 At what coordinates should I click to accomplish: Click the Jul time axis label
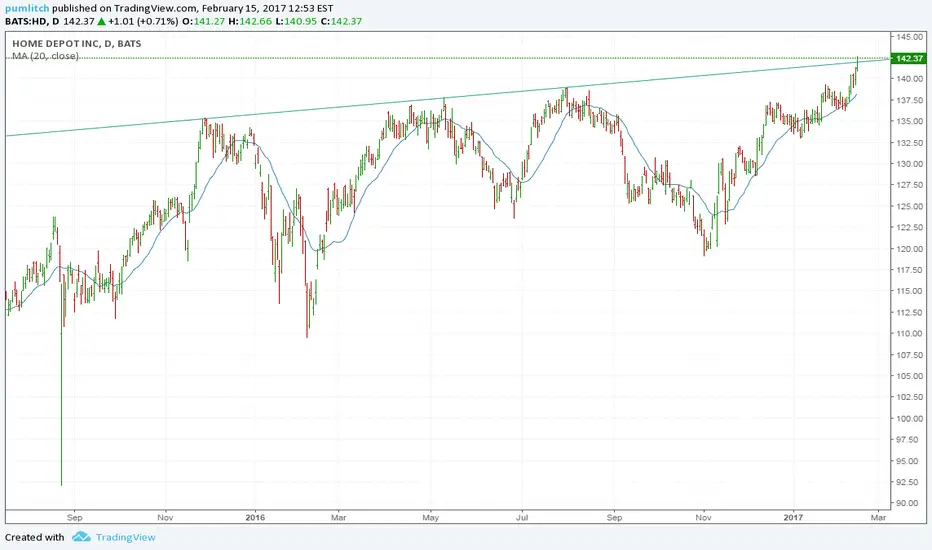[522, 517]
